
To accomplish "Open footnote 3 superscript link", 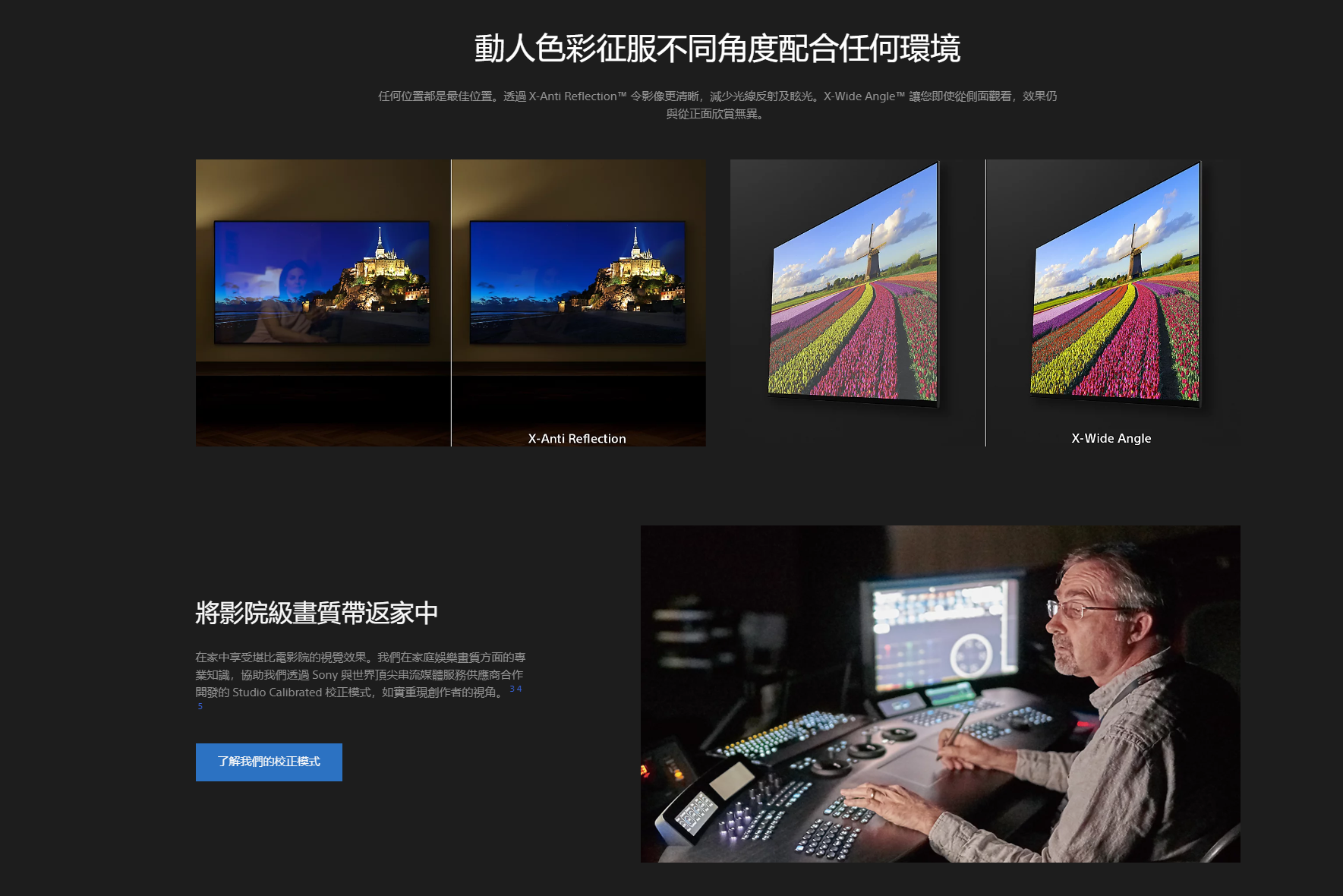I will coord(512,689).
